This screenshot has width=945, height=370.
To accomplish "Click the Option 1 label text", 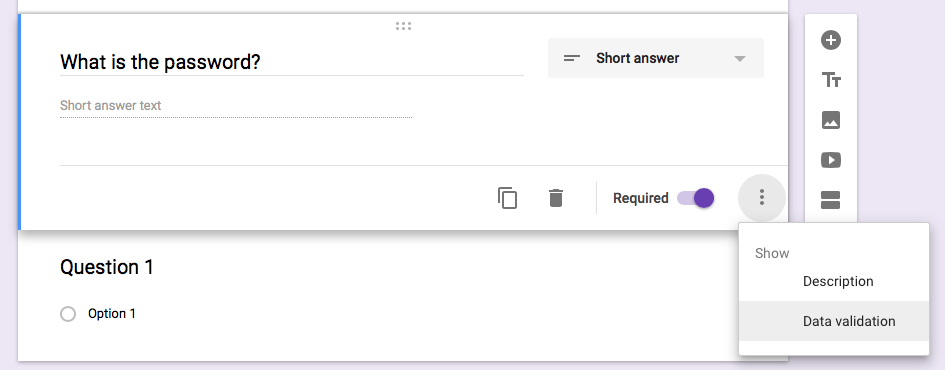I will point(111,314).
